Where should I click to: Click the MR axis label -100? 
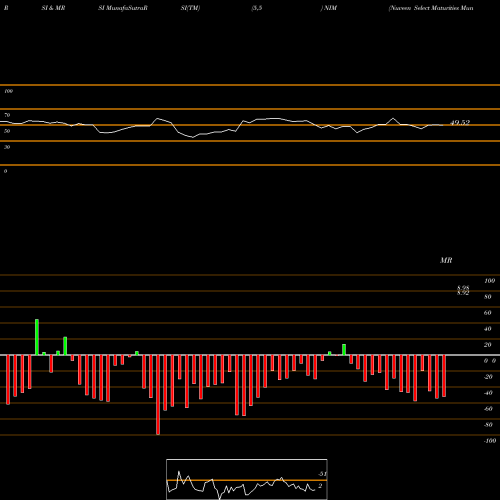[x=489, y=441]
